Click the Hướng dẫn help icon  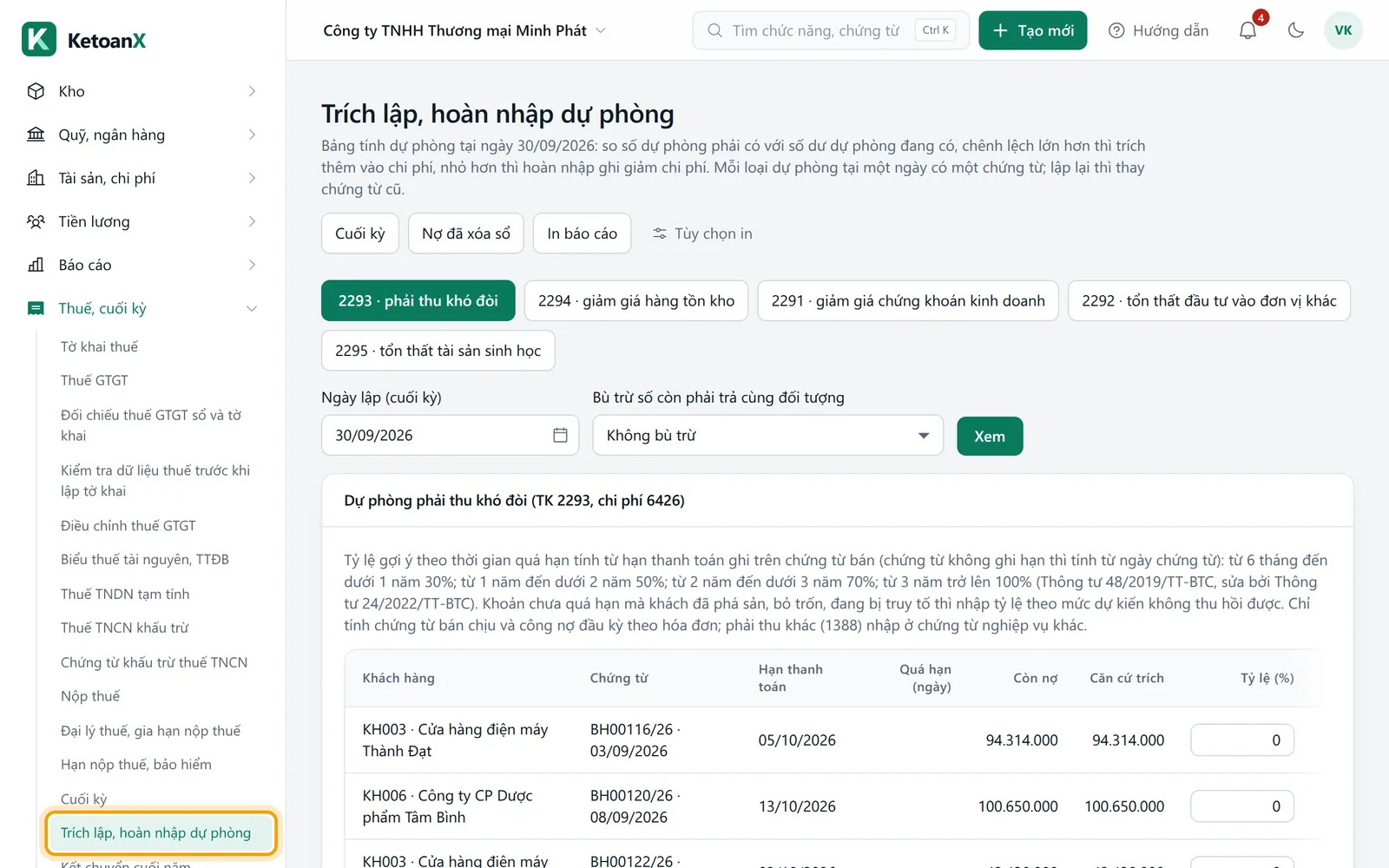(x=1116, y=30)
